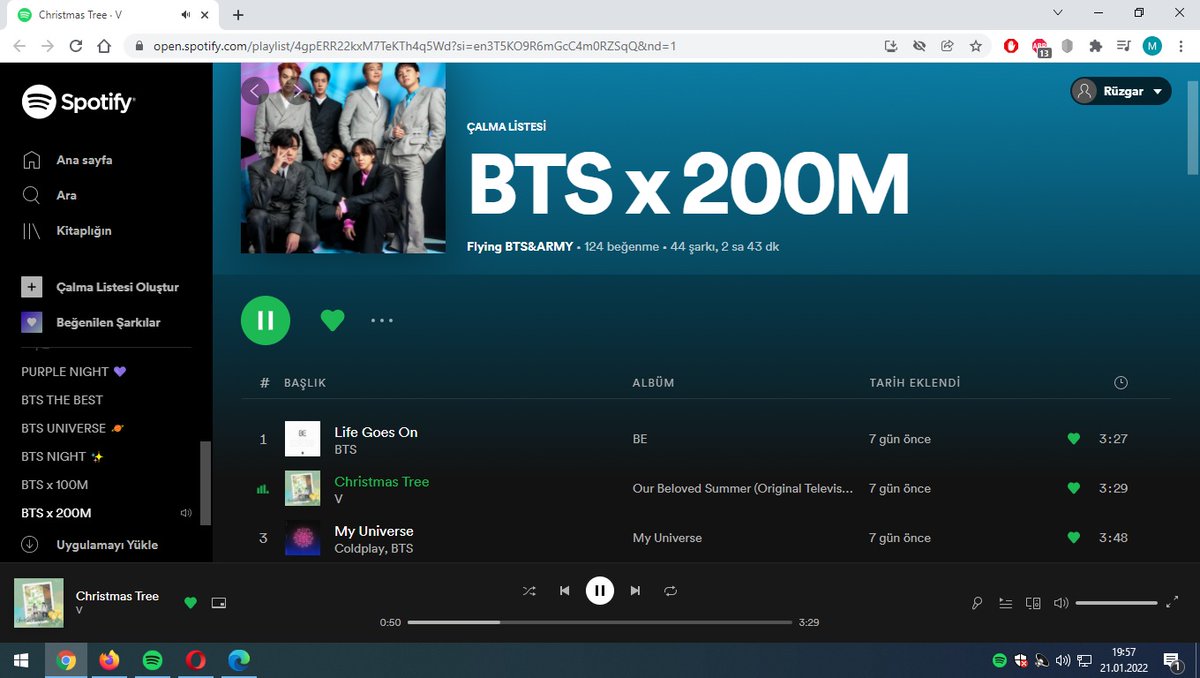
Task: Unlike My Universe track heart
Action: coord(1074,538)
